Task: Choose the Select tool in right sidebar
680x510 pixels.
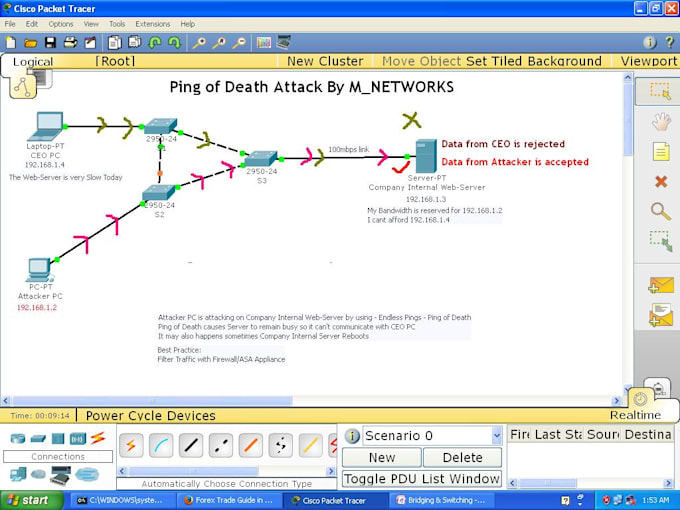Action: [x=660, y=91]
